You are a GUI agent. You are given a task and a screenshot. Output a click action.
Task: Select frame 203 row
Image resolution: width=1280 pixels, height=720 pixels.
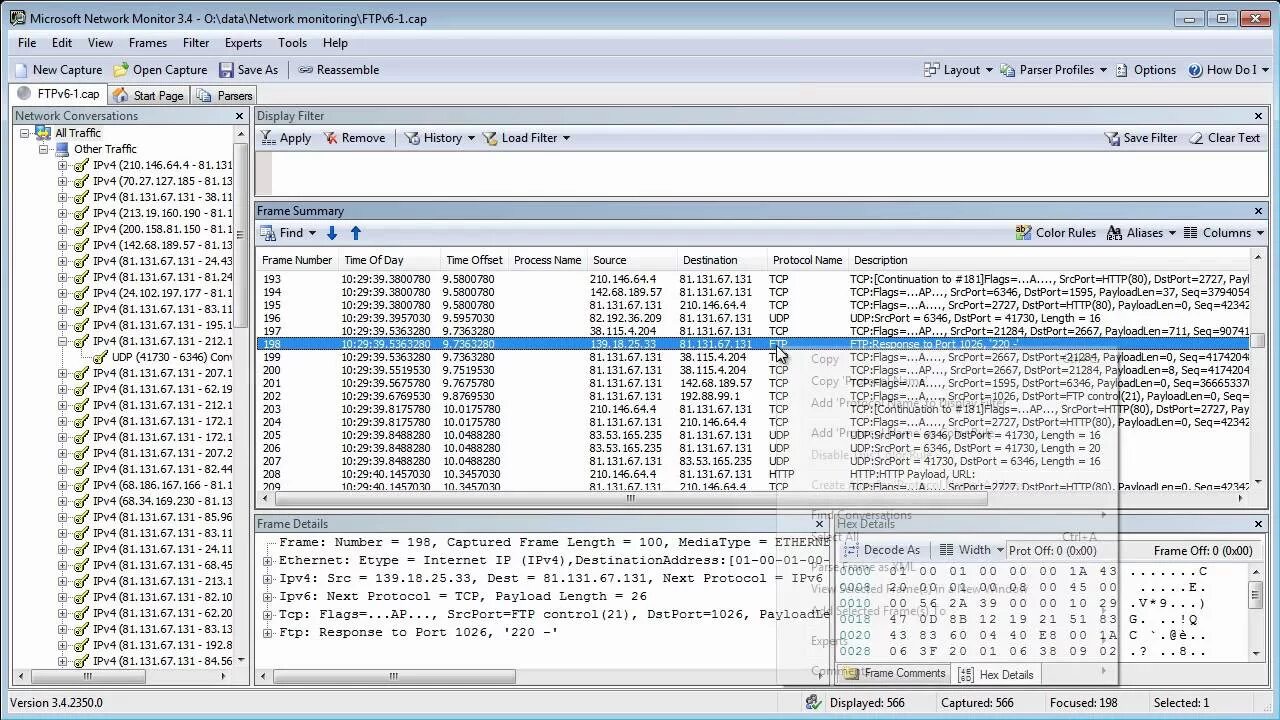(x=754, y=409)
